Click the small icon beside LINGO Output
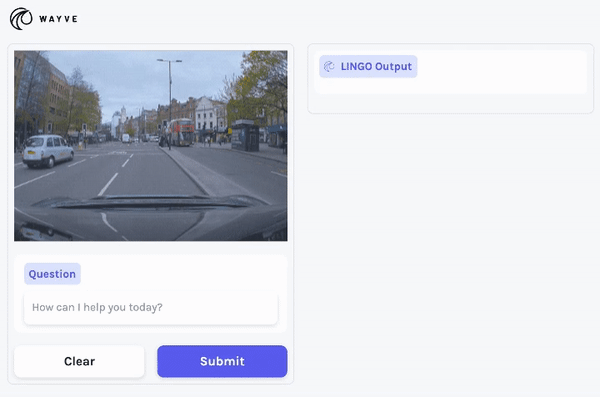 [329, 66]
